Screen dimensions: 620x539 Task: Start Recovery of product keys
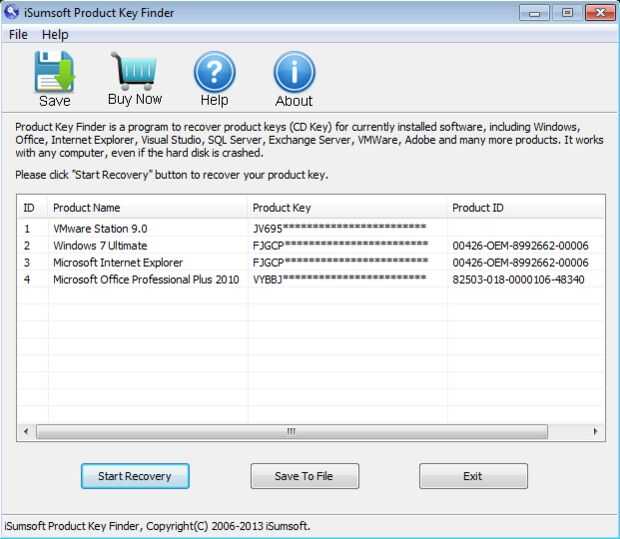point(135,476)
